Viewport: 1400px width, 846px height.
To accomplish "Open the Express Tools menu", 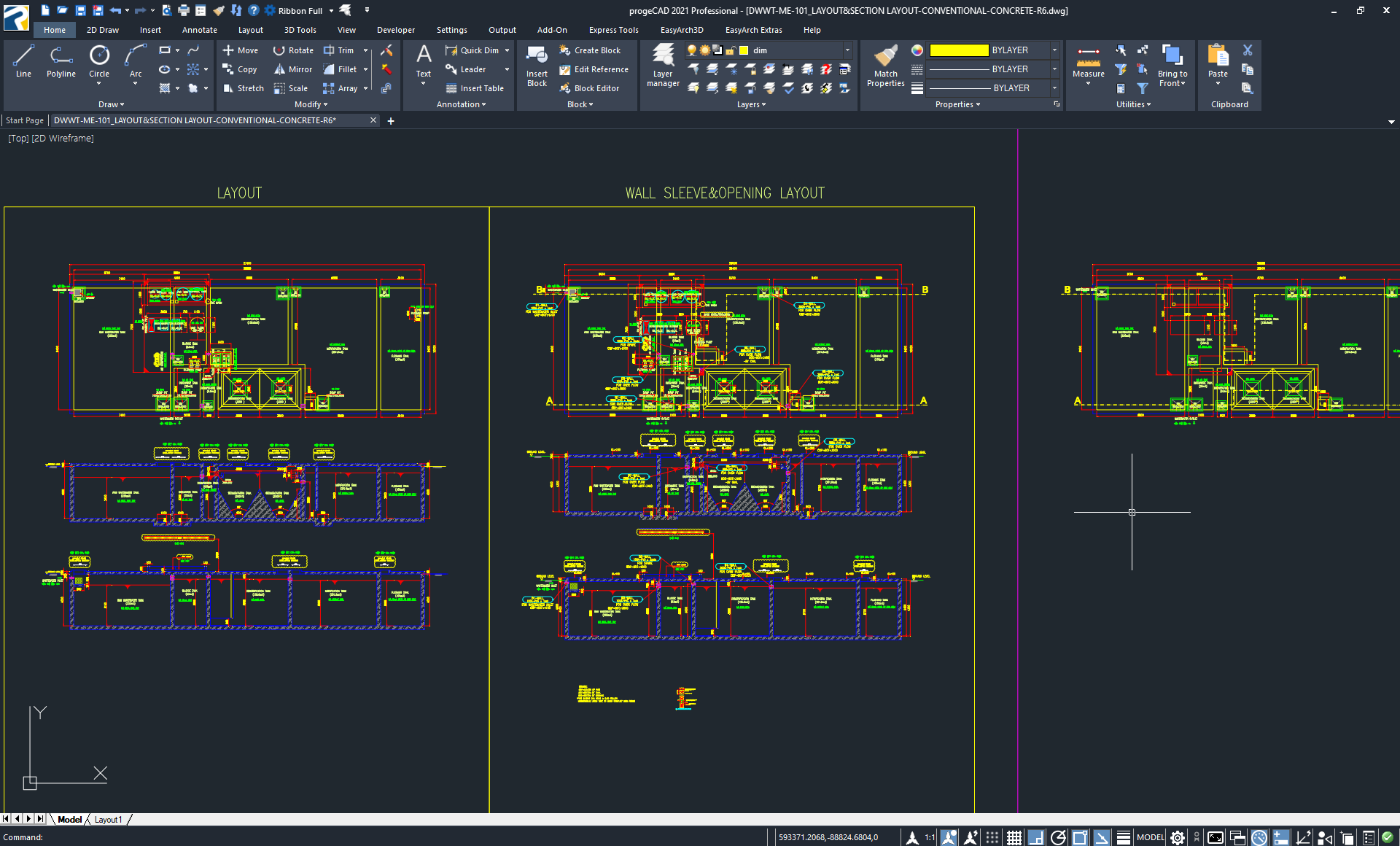I will [613, 30].
